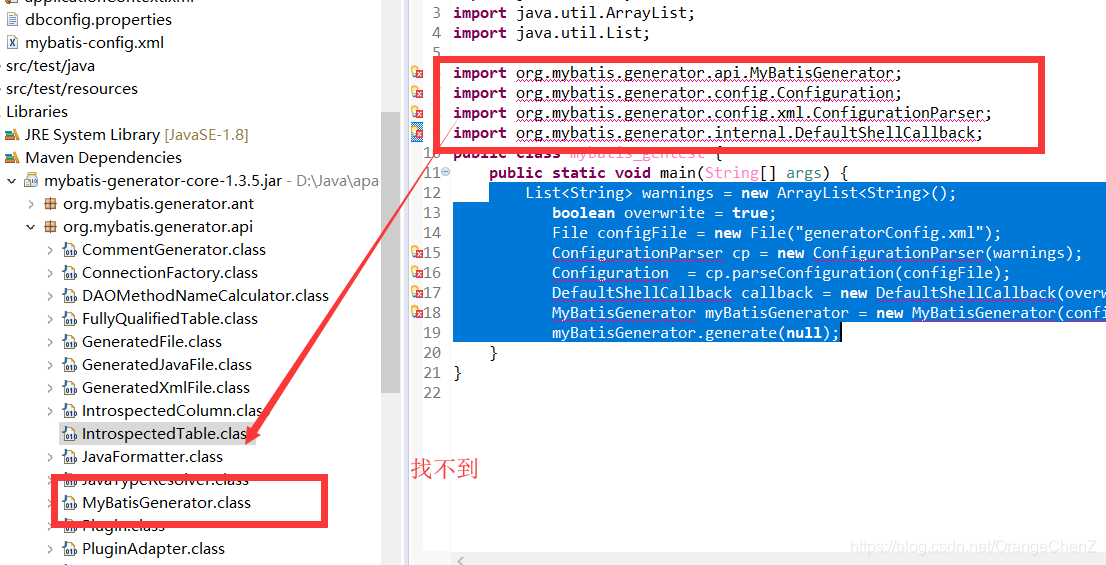Click the IntrospectedColumn.class file icon

click(69, 411)
